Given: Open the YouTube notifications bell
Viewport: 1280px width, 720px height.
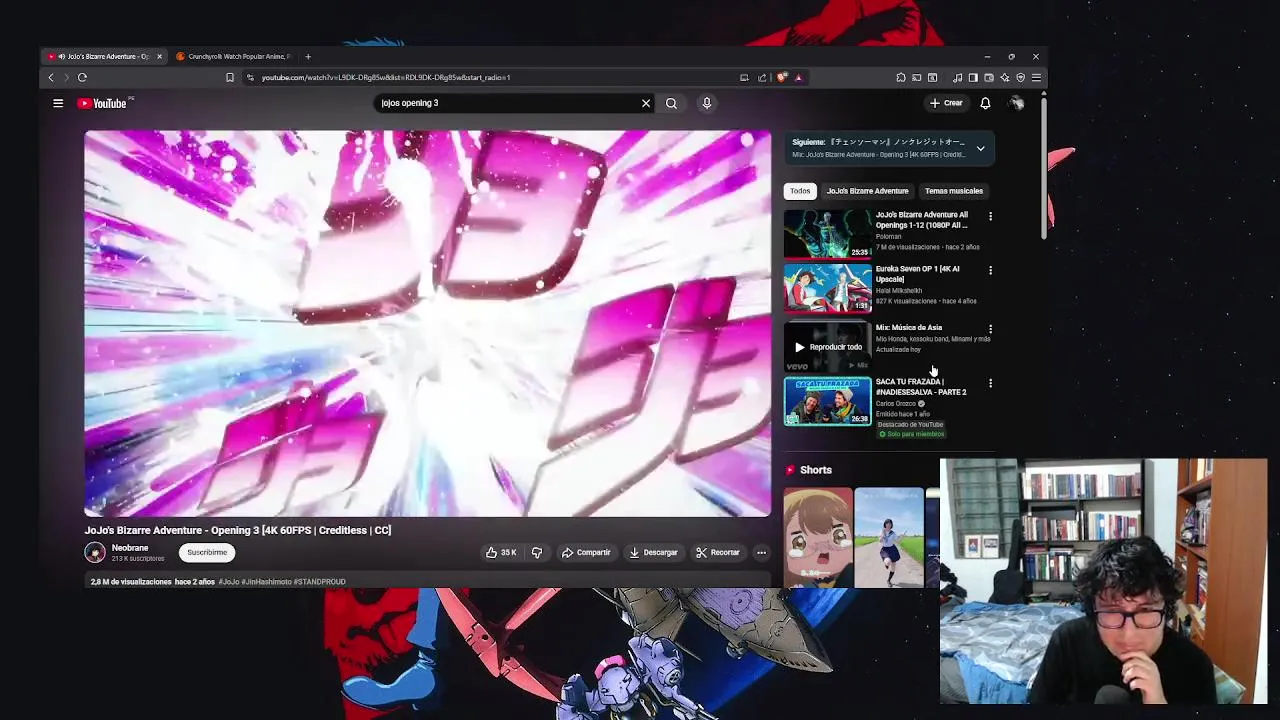Looking at the screenshot, I should click(x=985, y=103).
